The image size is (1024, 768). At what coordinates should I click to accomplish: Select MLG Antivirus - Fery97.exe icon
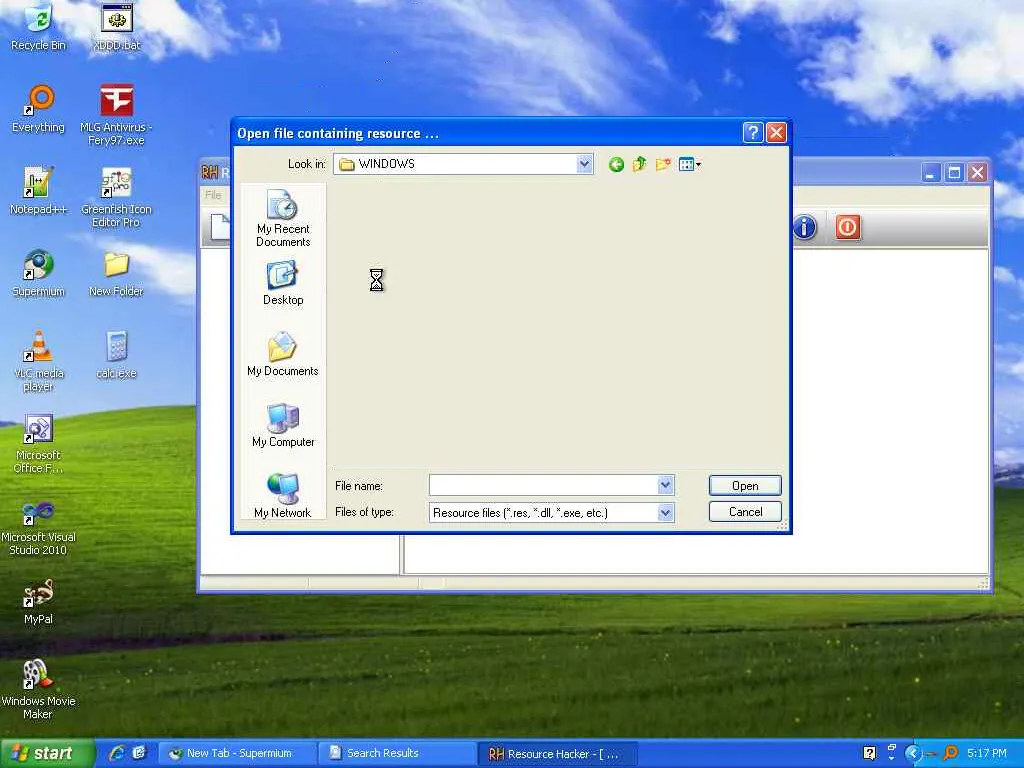tap(116, 115)
